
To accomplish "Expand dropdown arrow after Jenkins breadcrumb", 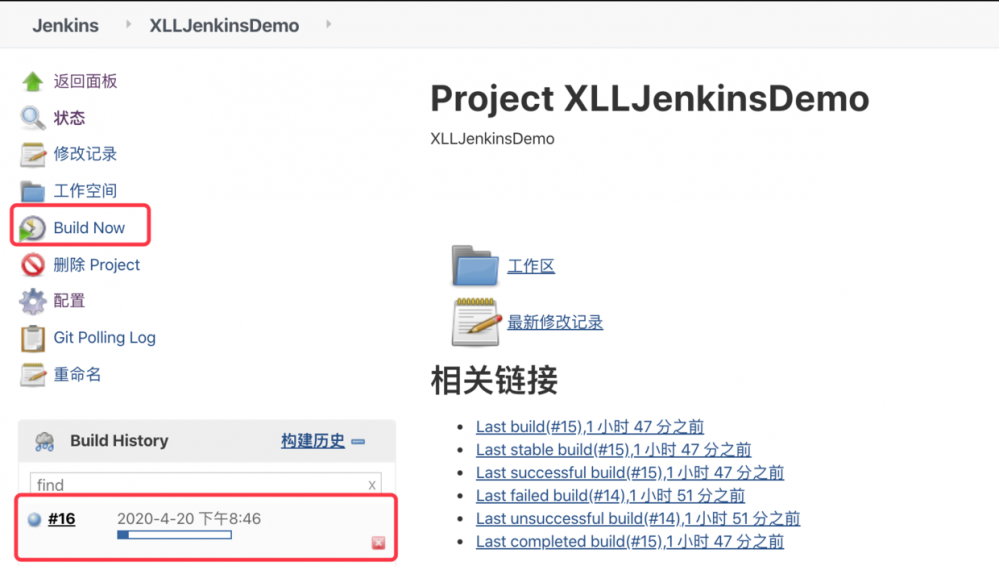I will [x=129, y=24].
